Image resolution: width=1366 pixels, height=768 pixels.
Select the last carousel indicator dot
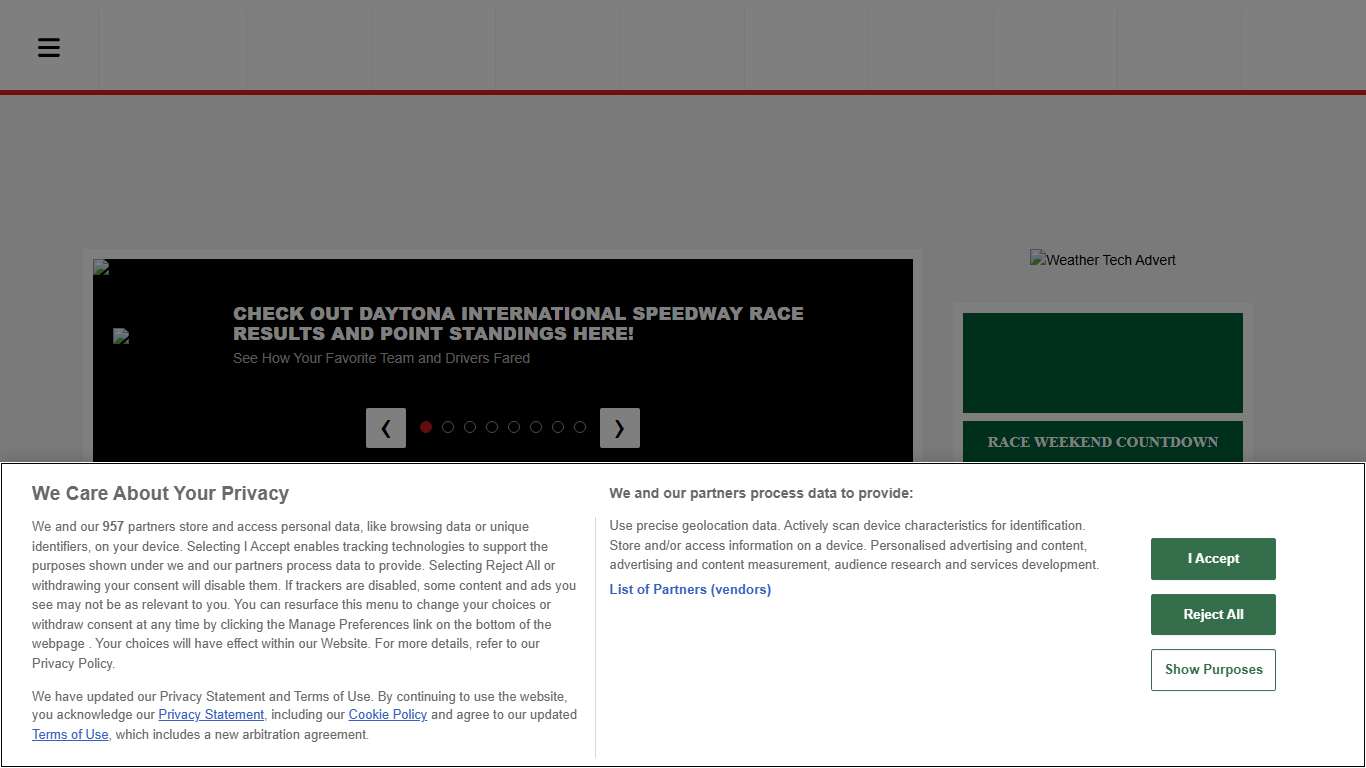[x=580, y=427]
